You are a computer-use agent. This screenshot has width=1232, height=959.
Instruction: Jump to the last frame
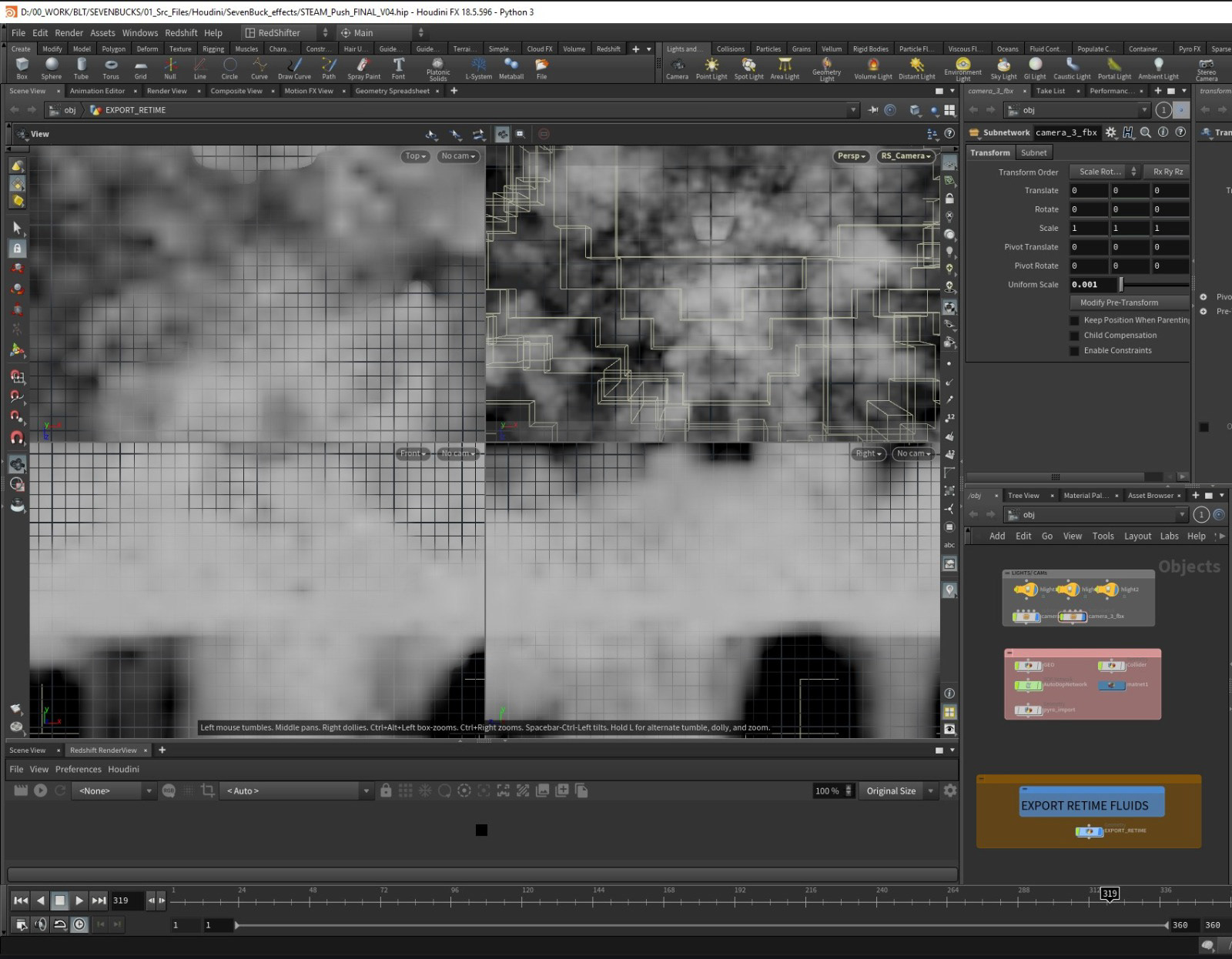(99, 901)
